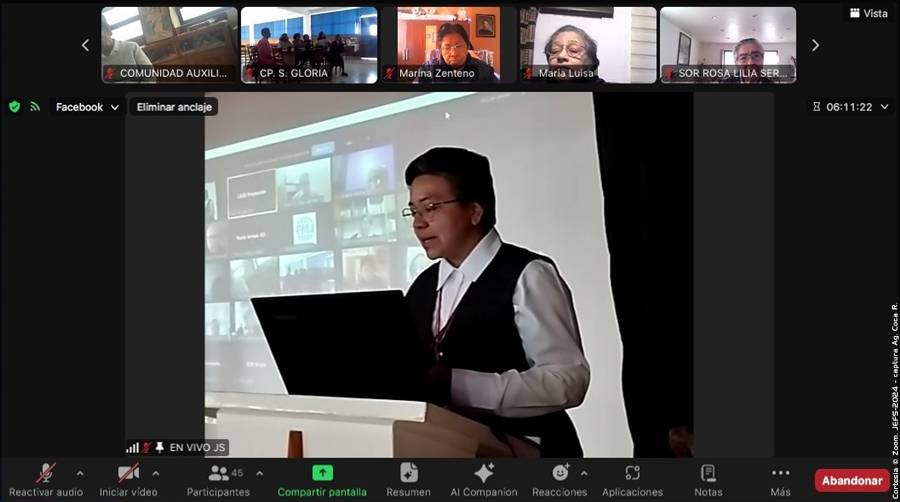
Task: Open the Aplicaciones apps icon
Action: 633,473
